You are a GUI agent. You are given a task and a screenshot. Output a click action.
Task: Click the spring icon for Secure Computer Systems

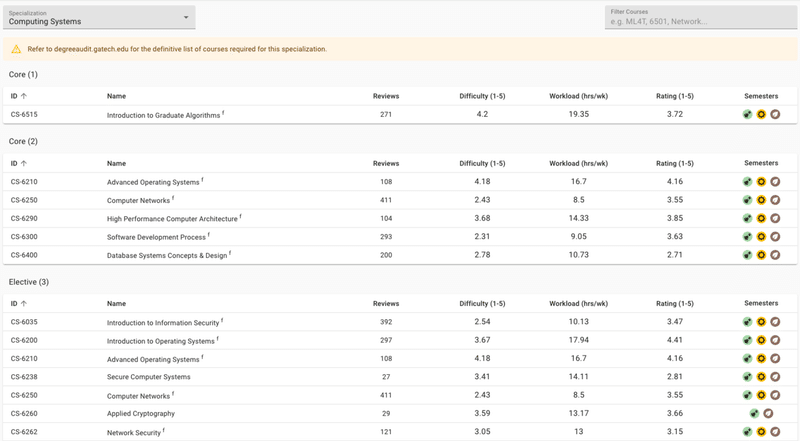click(747, 377)
